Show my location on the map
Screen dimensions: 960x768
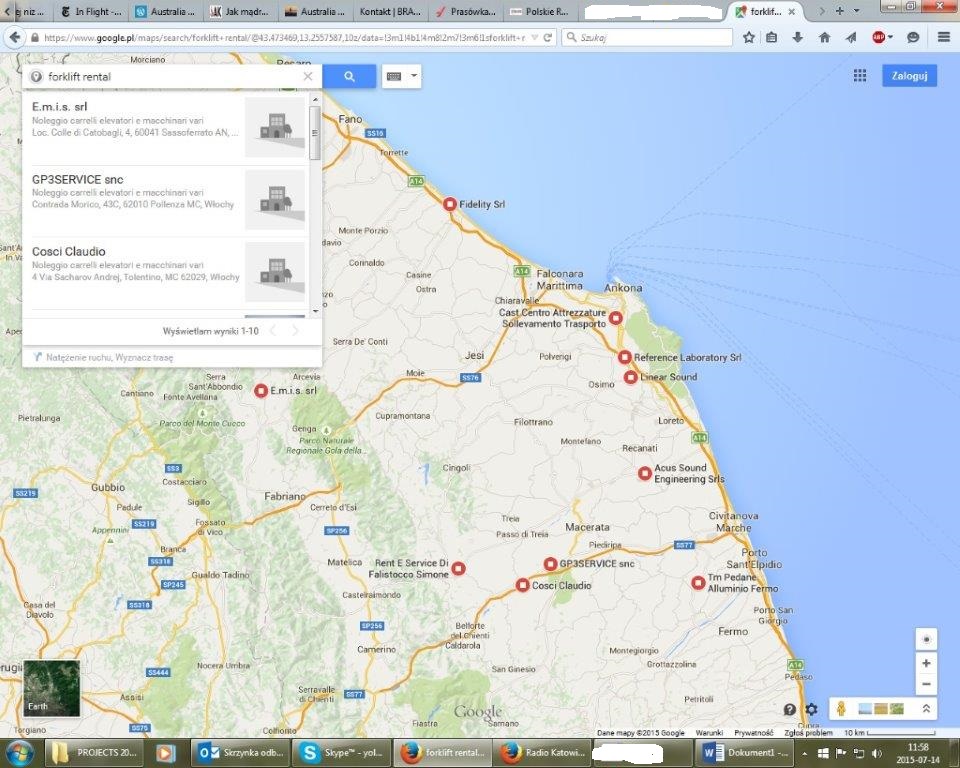coord(926,639)
